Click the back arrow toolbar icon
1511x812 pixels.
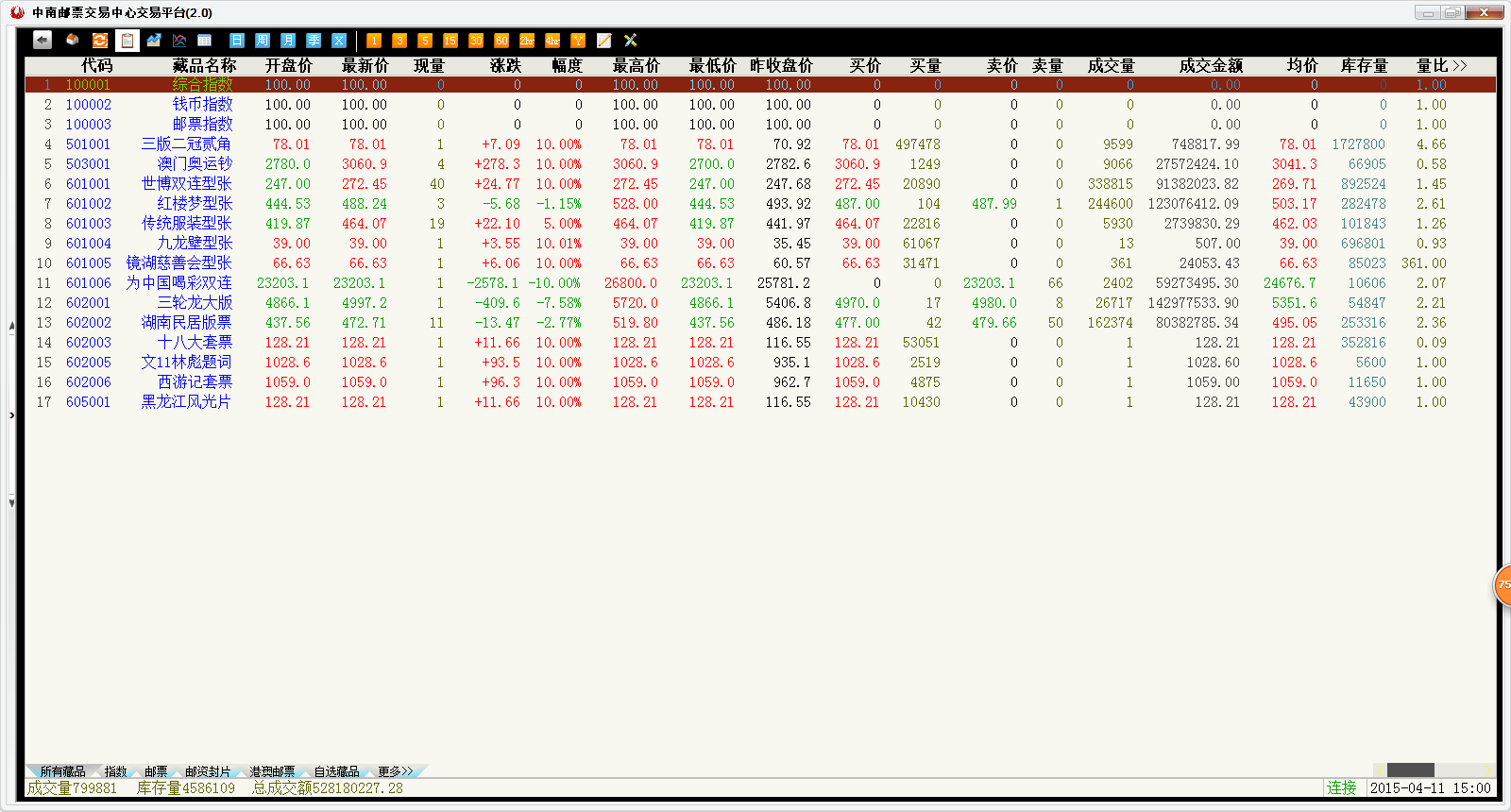42,40
